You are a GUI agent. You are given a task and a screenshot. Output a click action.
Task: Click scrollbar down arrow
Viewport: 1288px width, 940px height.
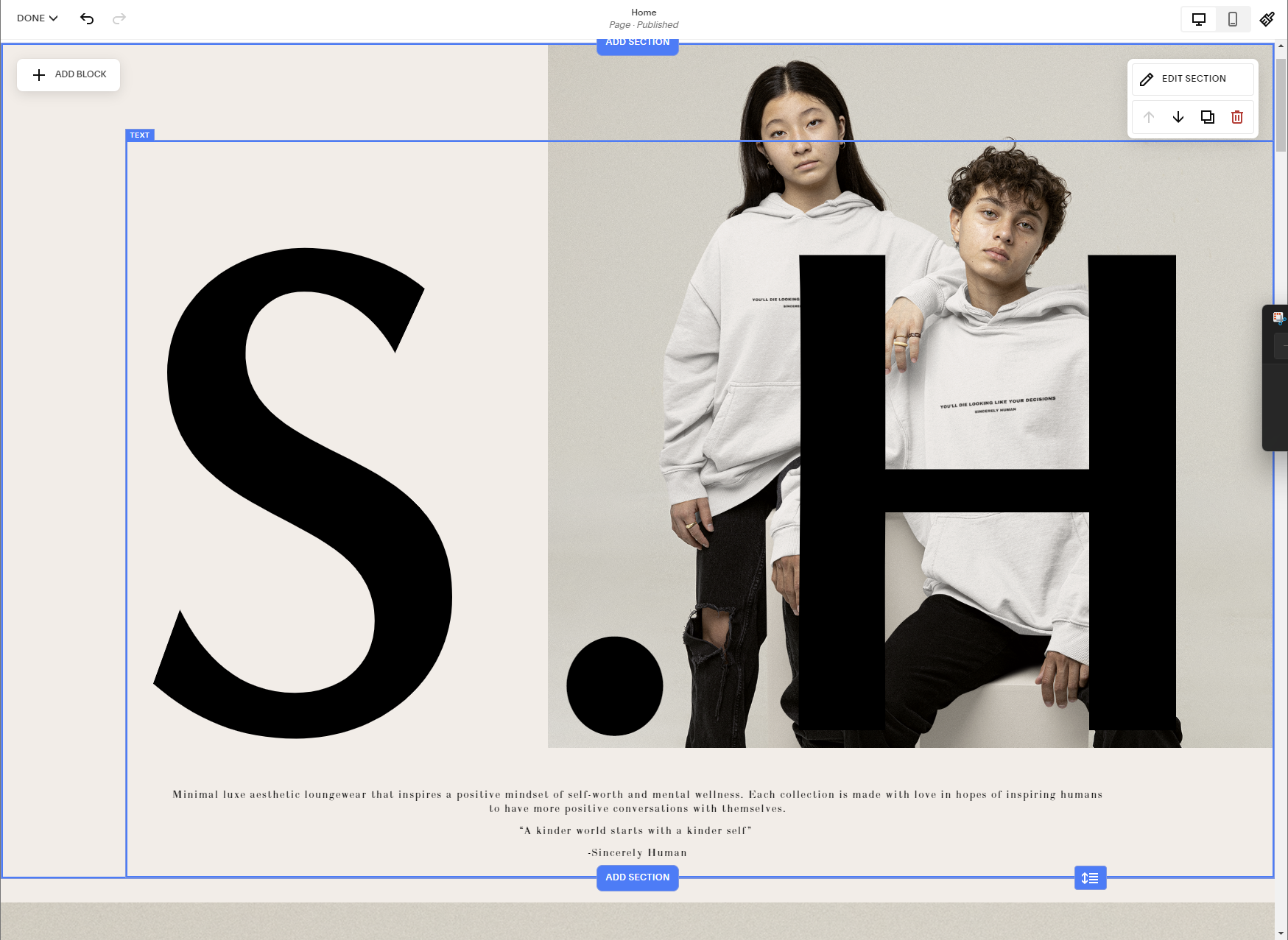click(x=1281, y=934)
